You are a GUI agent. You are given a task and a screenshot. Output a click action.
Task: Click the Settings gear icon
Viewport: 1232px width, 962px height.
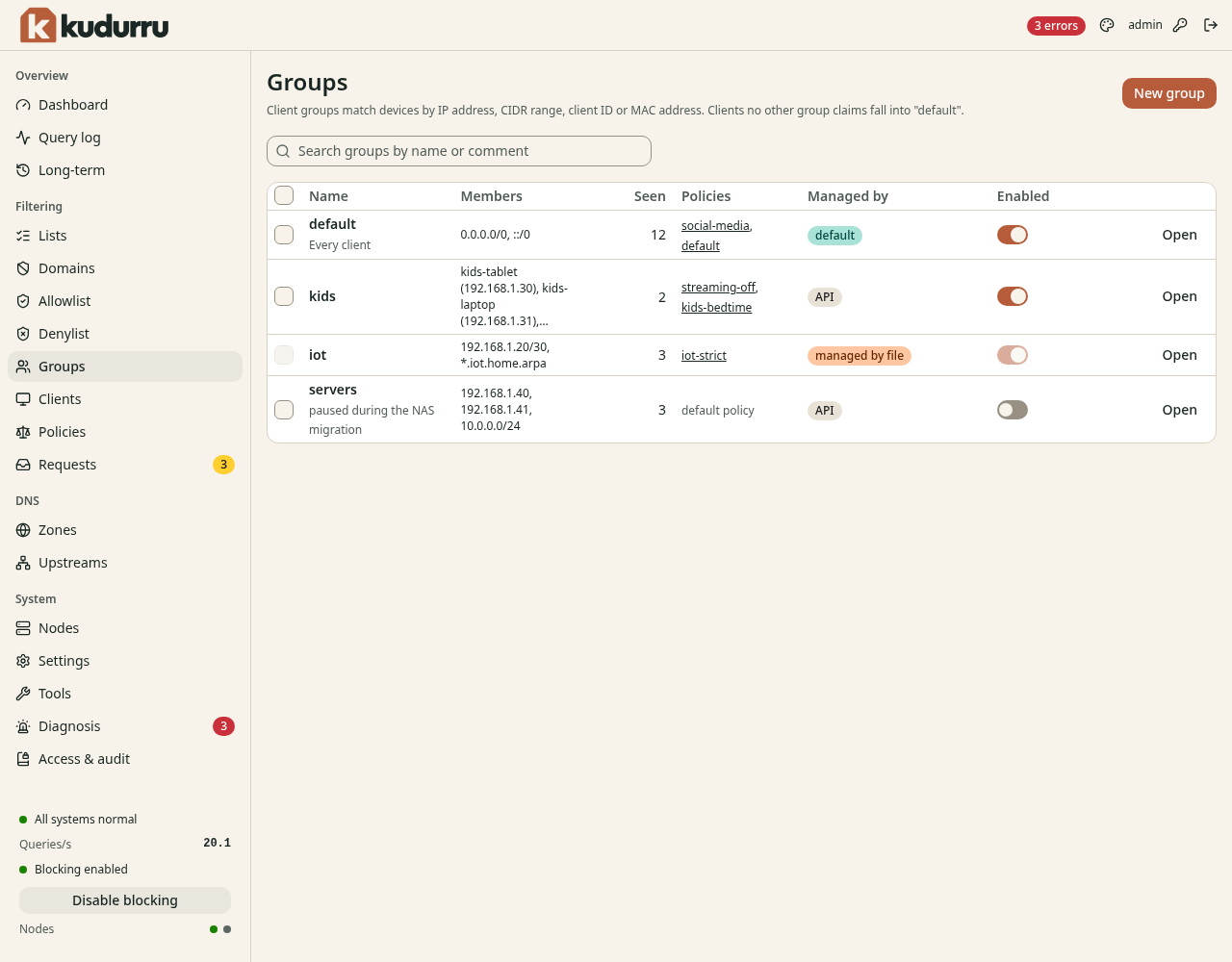[x=23, y=661]
